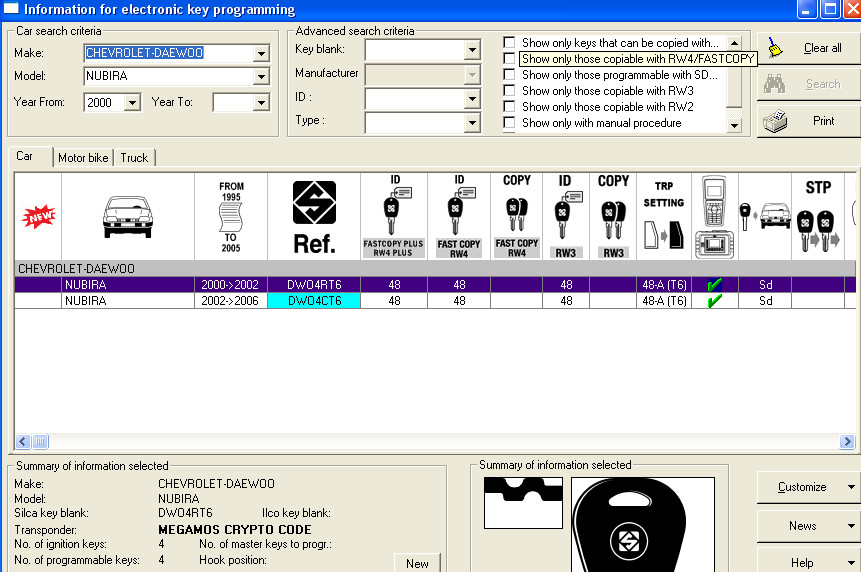The width and height of the screenshot is (861, 572).
Task: Click the DW04RT6 reference cell
Action: pos(314,285)
